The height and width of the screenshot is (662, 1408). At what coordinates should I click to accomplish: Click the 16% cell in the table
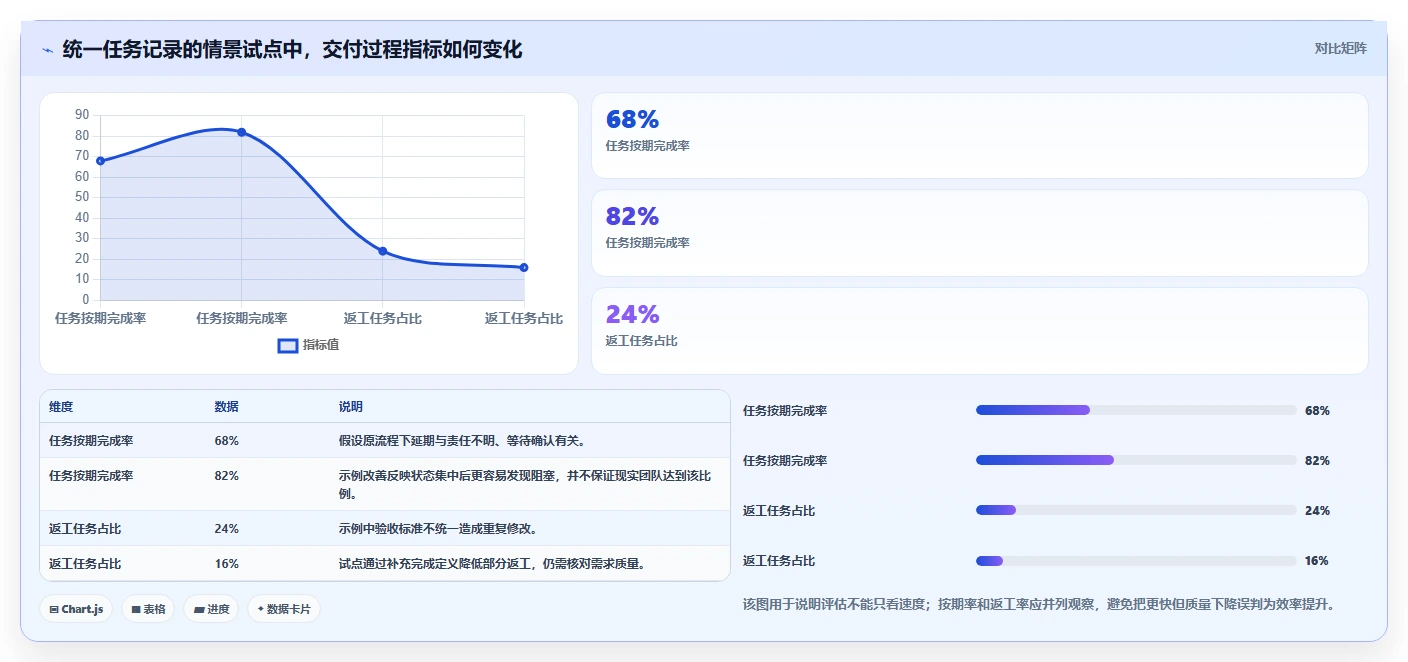(226, 564)
